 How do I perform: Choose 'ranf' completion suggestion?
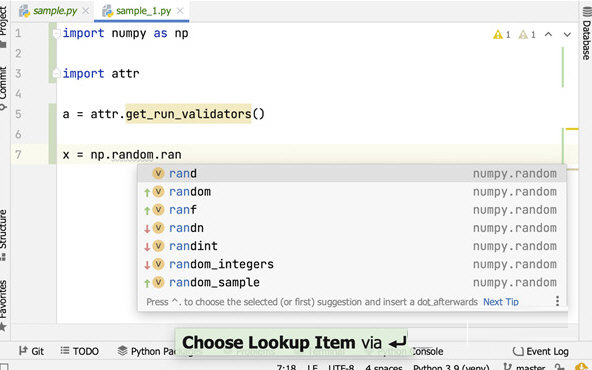[x=352, y=210]
